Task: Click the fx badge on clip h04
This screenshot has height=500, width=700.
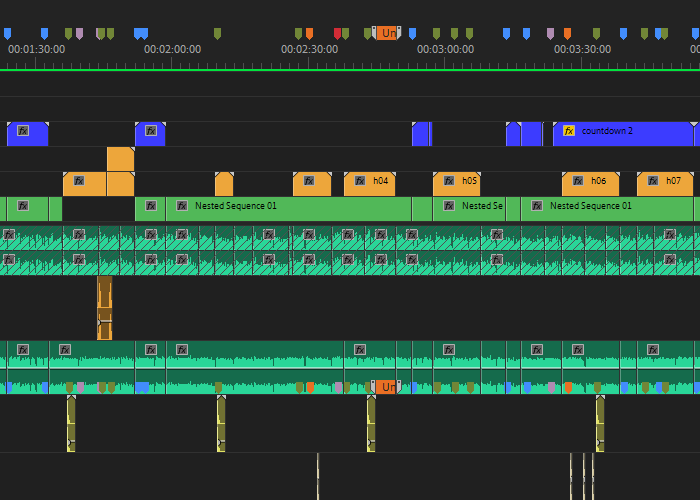Action: (x=360, y=181)
